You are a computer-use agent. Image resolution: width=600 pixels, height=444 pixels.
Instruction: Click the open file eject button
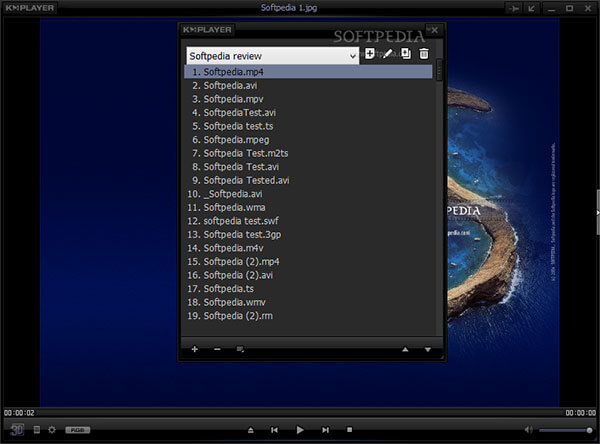pyautogui.click(x=251, y=430)
